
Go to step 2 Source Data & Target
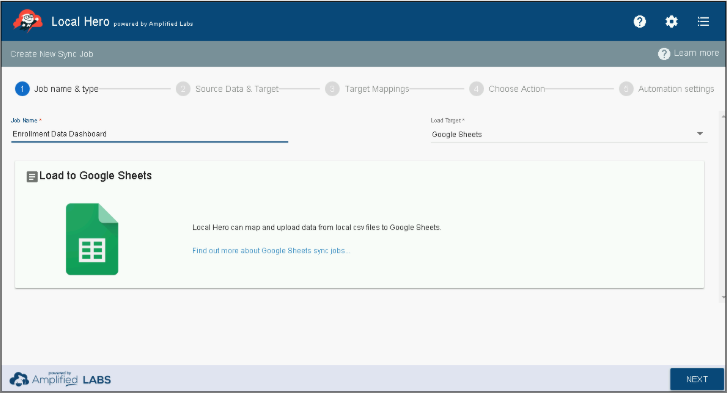pos(228,89)
